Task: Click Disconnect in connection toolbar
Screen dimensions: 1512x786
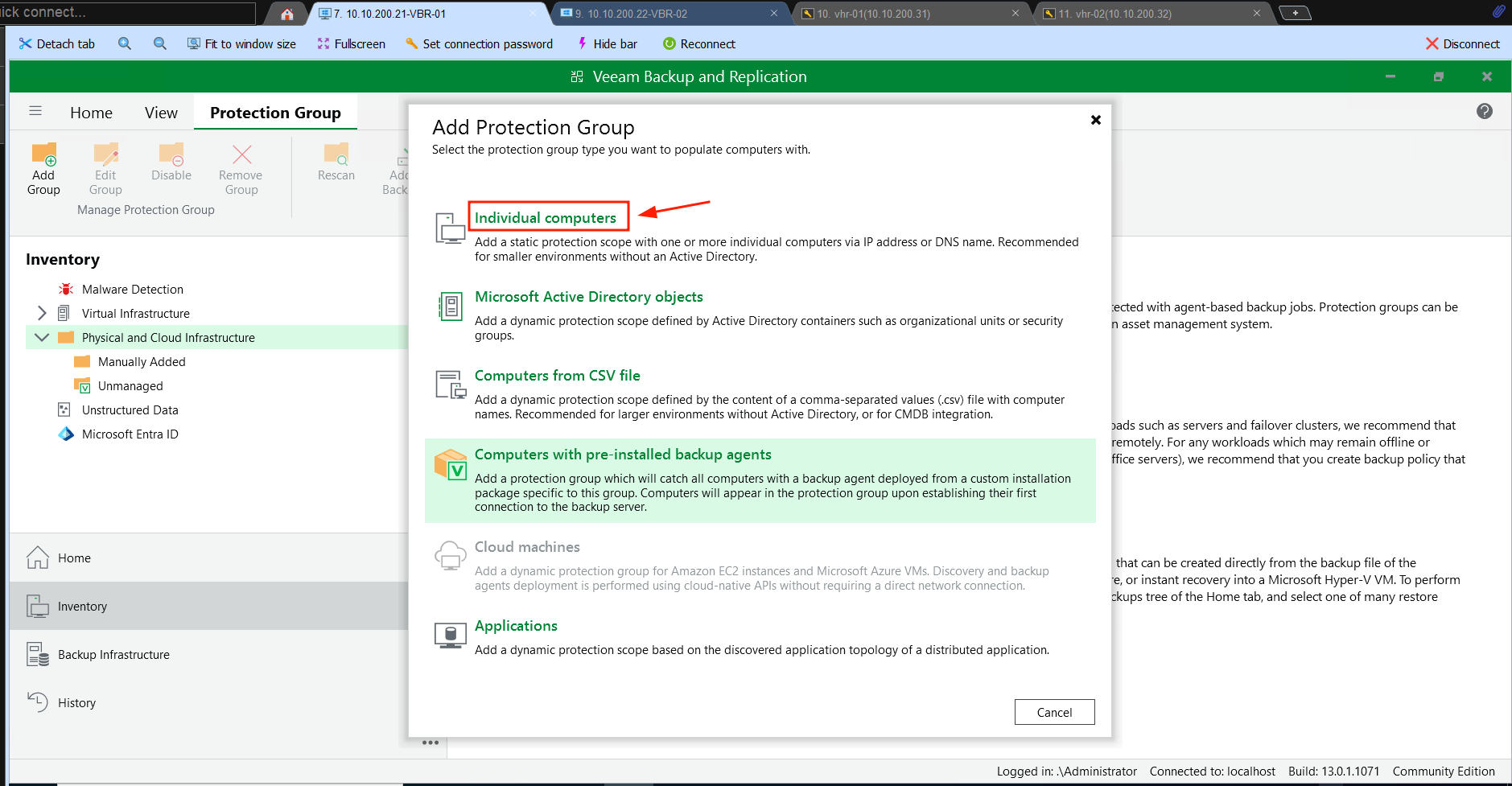Action: [x=1462, y=43]
